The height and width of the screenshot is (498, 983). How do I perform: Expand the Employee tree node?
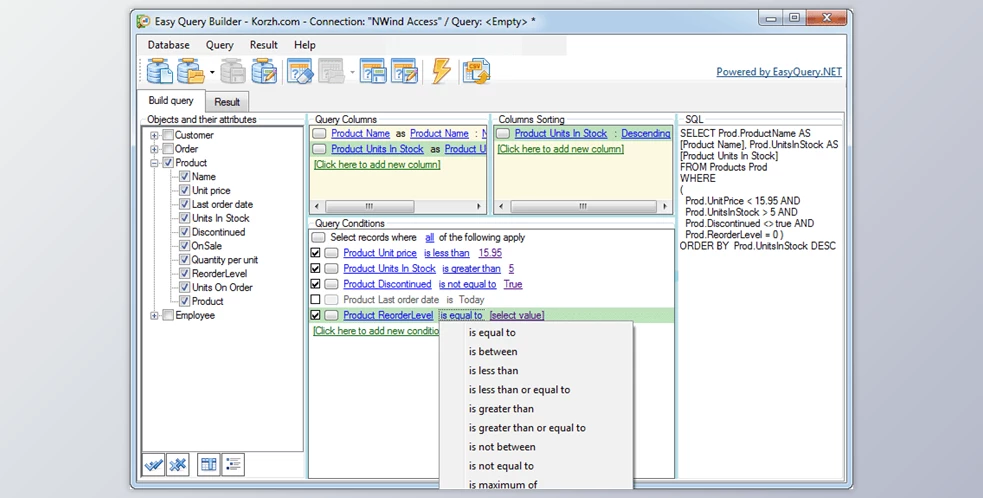point(154,315)
